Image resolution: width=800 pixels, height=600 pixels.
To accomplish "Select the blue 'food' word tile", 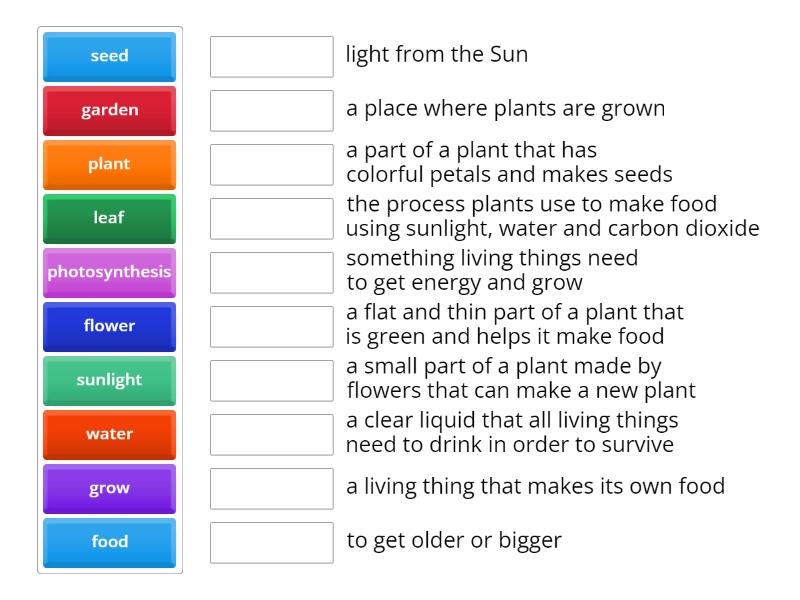I will pos(109,542).
